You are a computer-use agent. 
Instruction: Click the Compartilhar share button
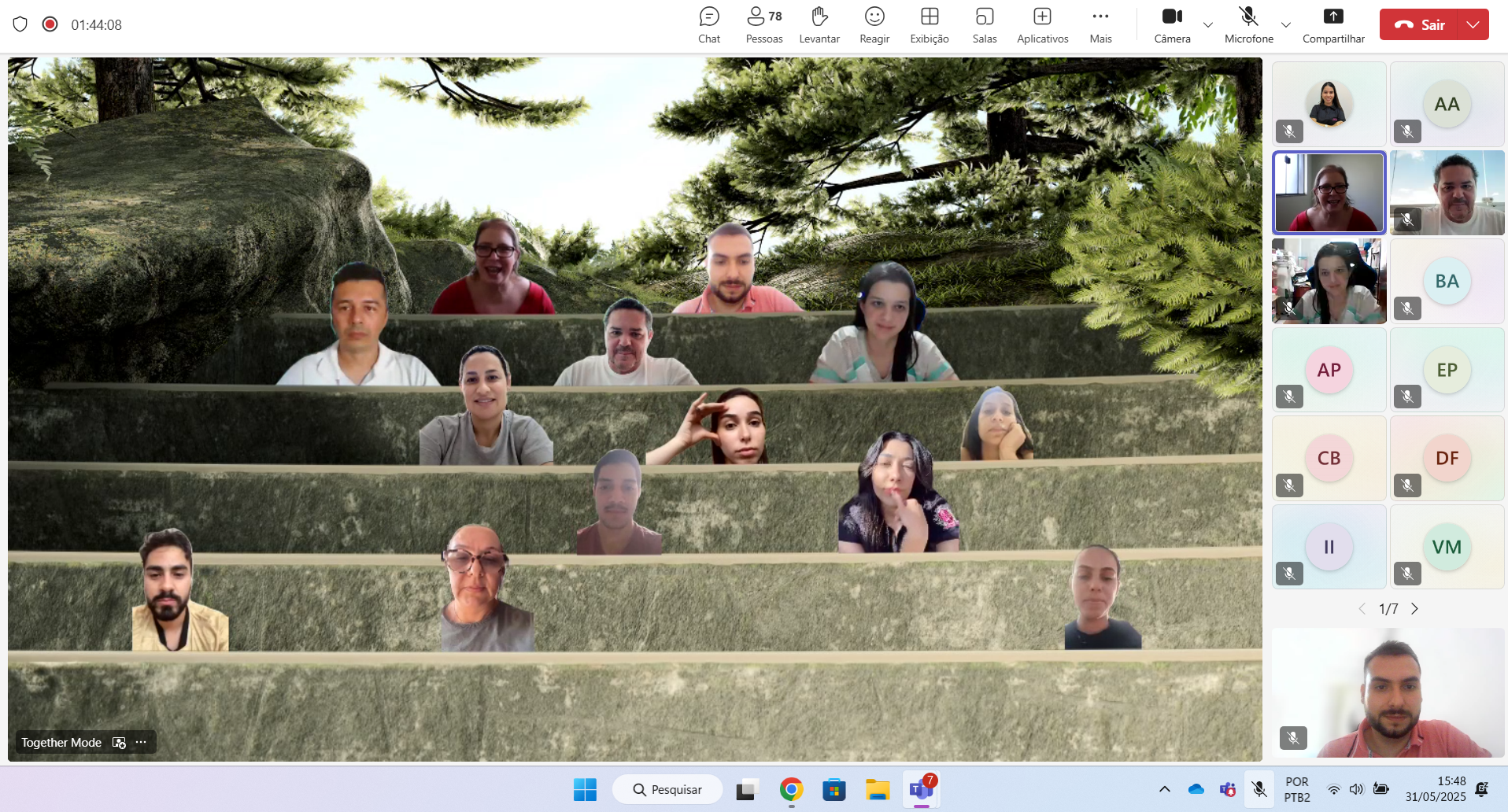[1333, 25]
